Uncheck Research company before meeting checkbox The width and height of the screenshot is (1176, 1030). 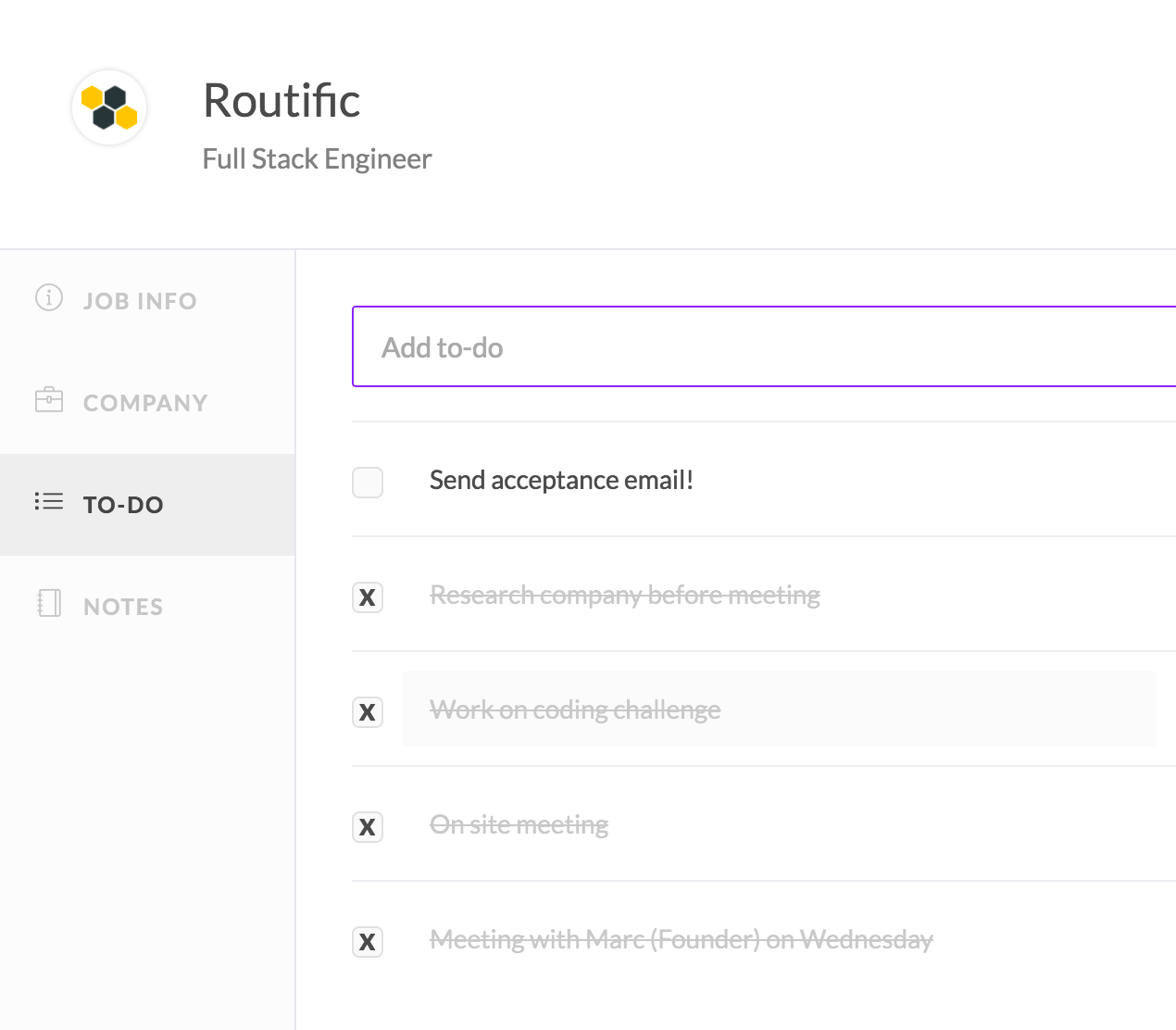368,597
